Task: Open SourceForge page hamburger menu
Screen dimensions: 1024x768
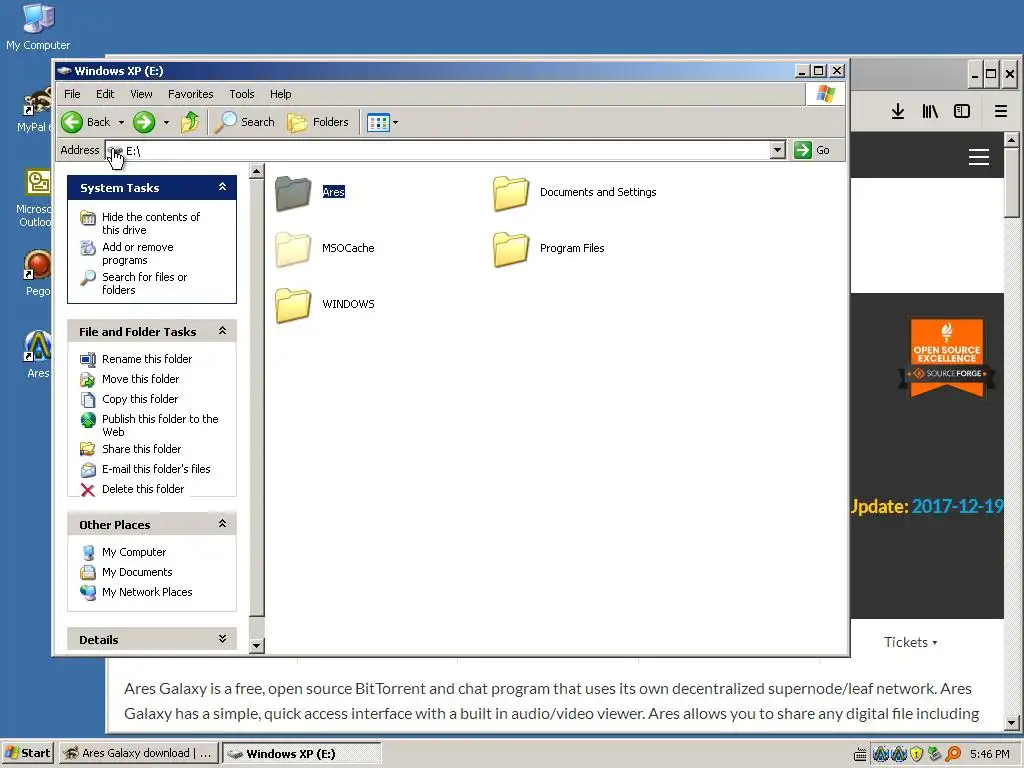Action: click(x=978, y=157)
